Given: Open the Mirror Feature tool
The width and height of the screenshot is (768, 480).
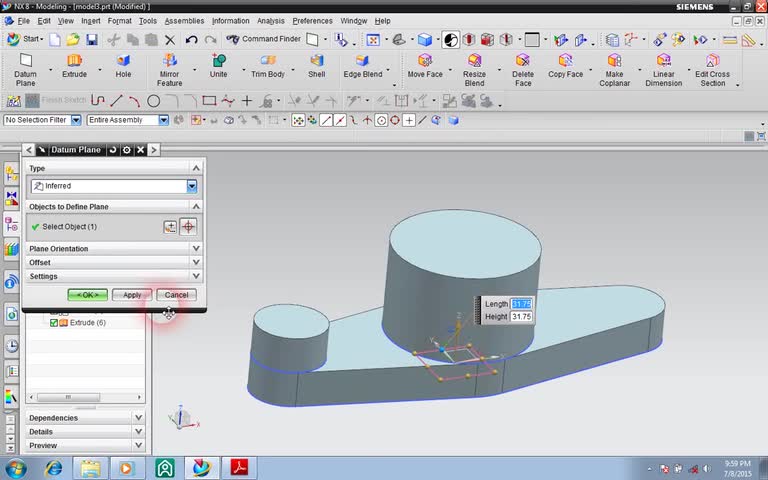Looking at the screenshot, I should (x=170, y=62).
